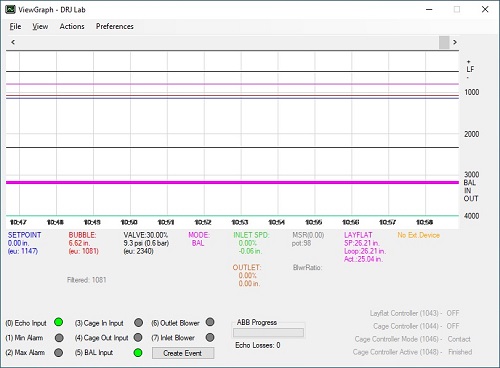Click the No Ext.Device text
The width and height of the screenshot is (500, 368).
point(419,235)
